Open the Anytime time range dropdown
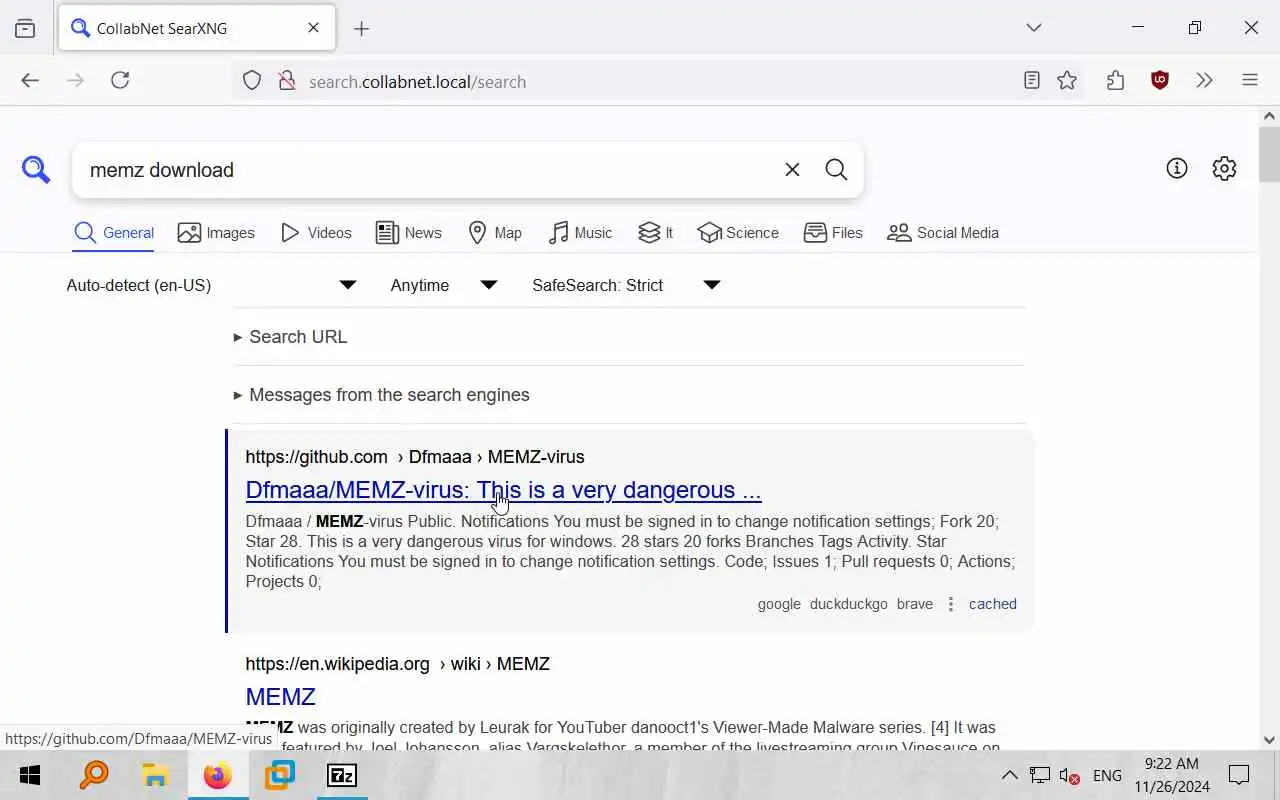The width and height of the screenshot is (1280, 800). click(444, 285)
